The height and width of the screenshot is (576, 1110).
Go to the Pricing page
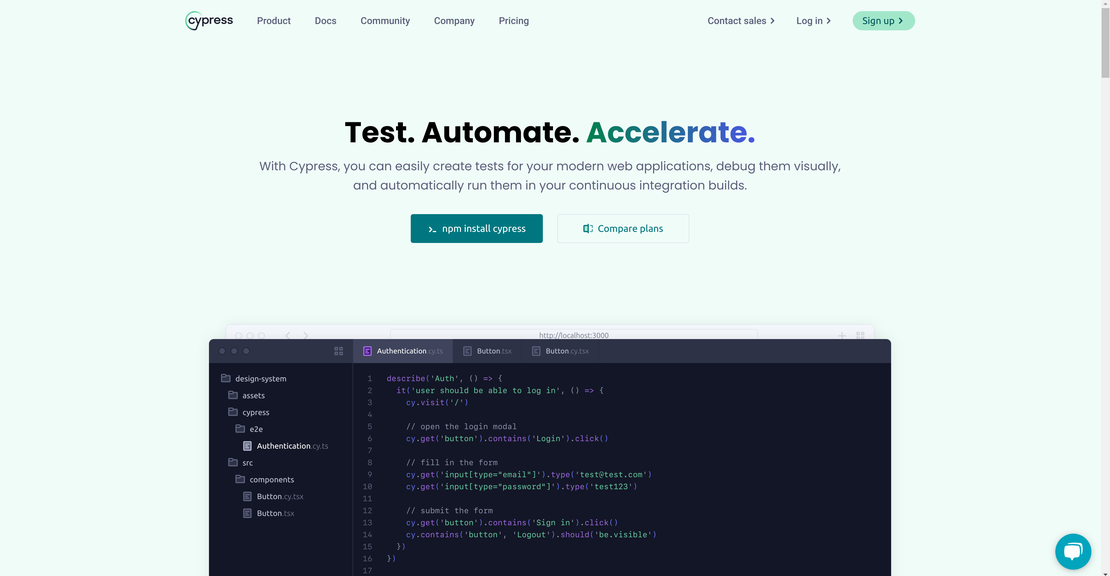point(513,21)
